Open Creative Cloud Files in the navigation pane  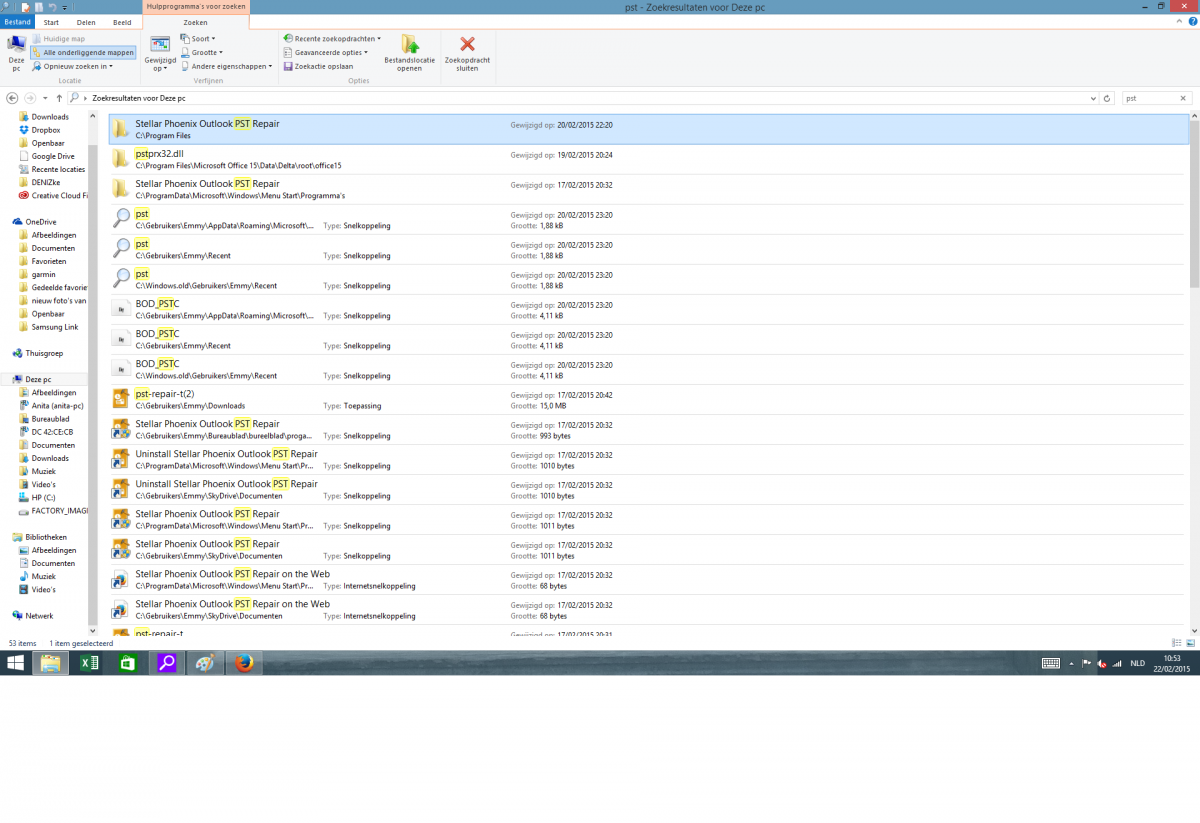53,195
